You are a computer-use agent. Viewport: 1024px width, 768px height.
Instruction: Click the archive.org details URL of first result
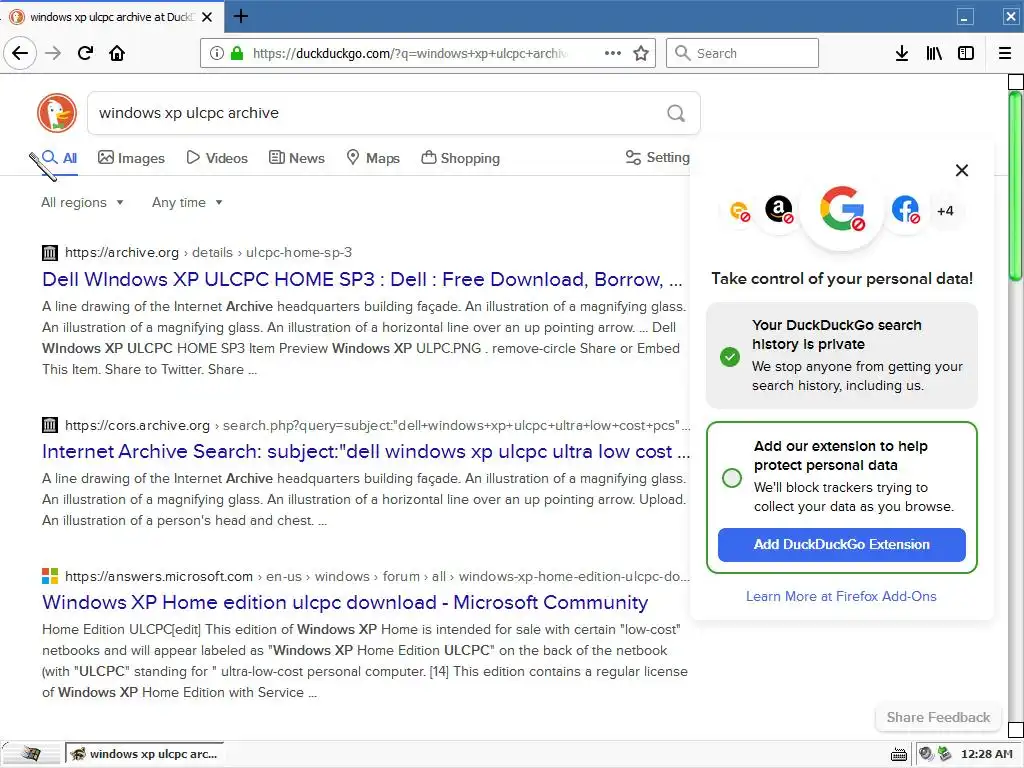pos(208,252)
